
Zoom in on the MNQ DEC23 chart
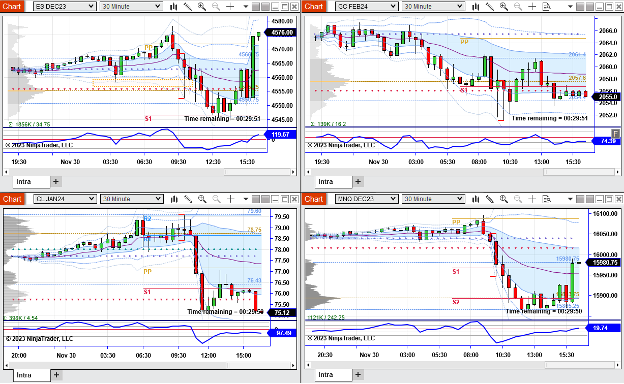504,199
